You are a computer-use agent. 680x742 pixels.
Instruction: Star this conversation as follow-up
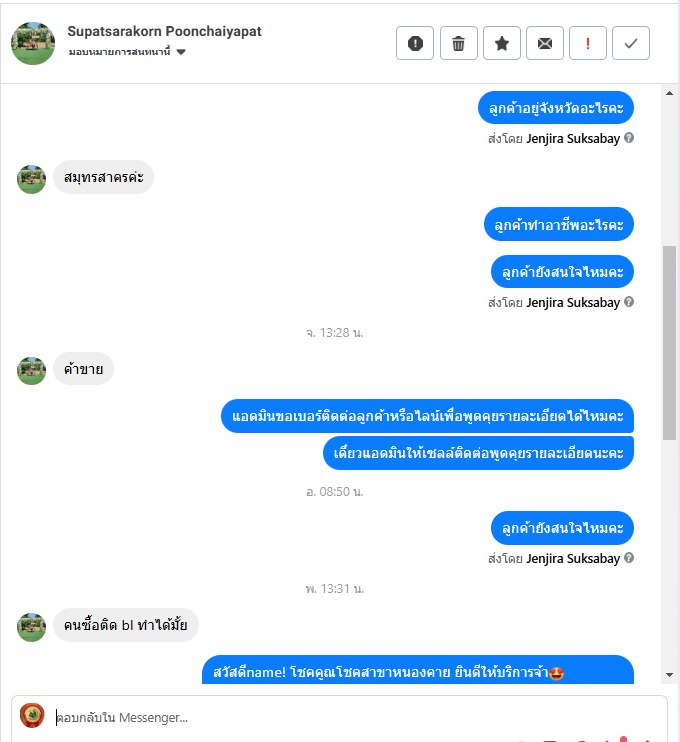502,44
